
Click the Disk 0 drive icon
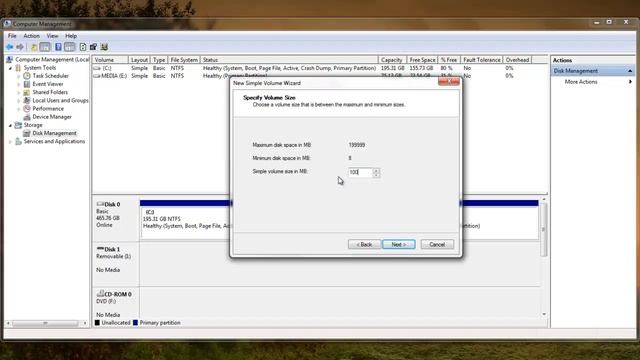click(x=100, y=204)
